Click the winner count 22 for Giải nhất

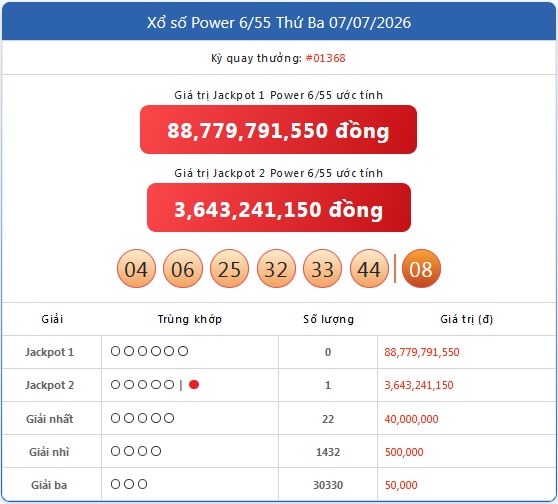pos(328,419)
